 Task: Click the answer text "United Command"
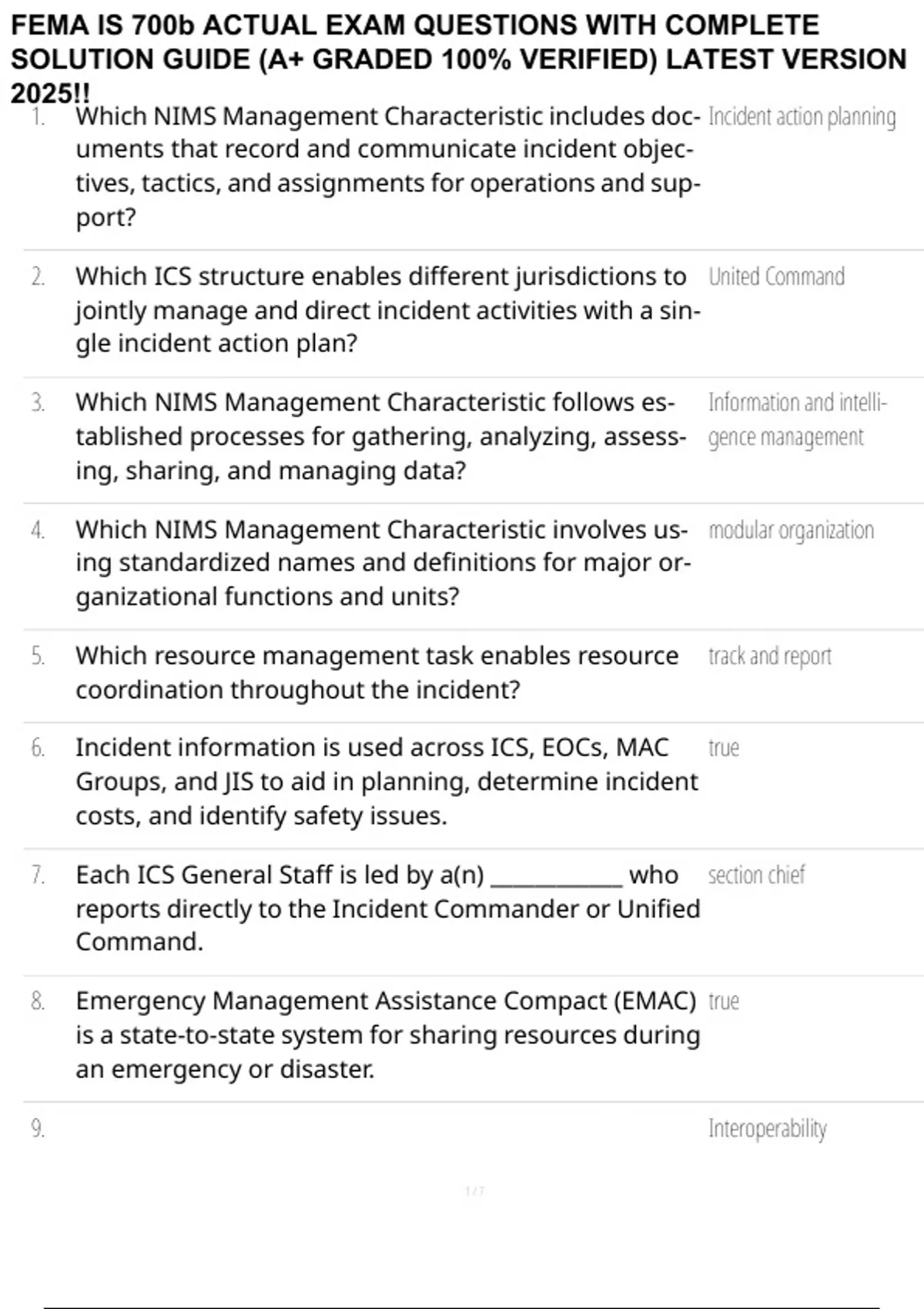point(776,277)
